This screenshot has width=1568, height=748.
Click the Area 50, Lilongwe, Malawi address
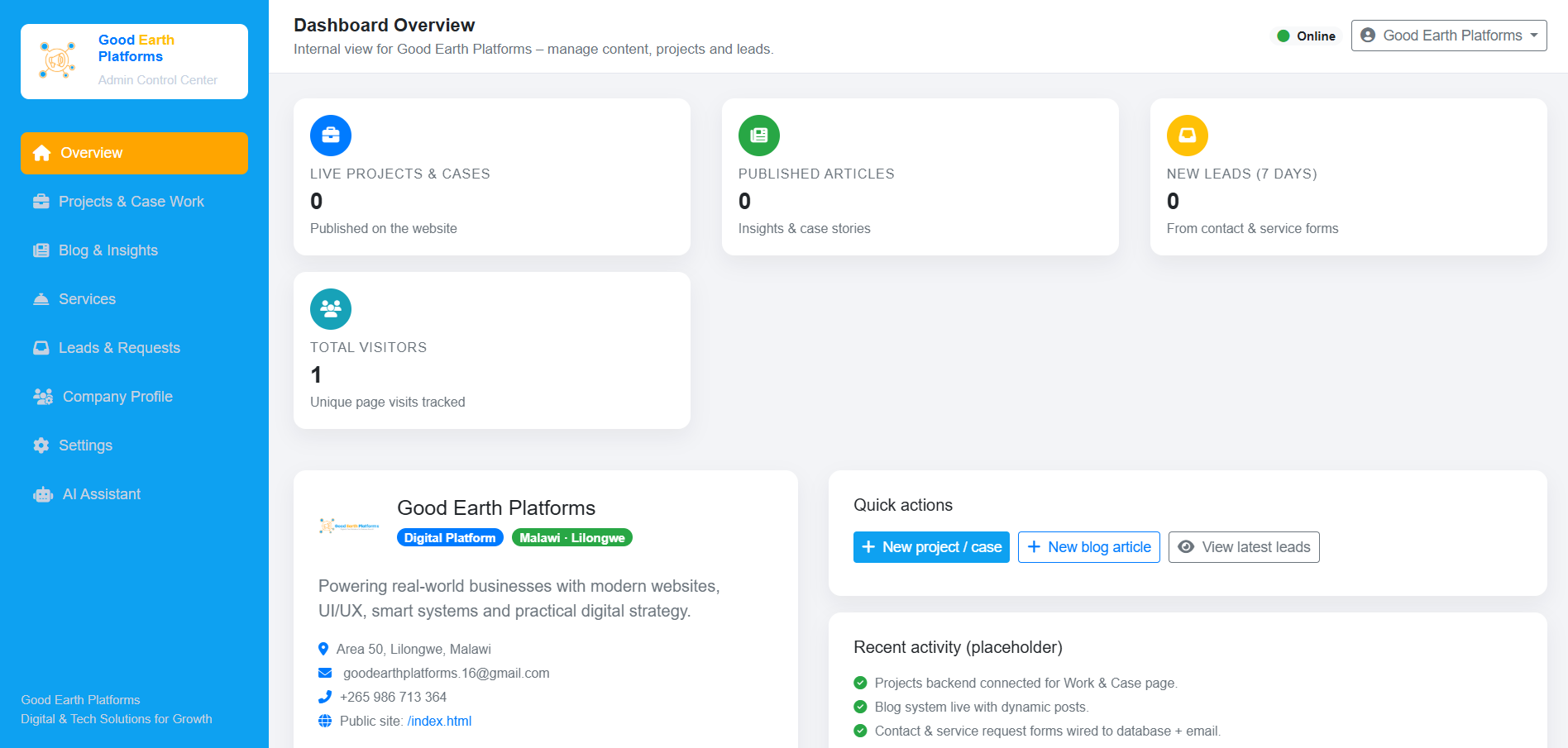414,649
